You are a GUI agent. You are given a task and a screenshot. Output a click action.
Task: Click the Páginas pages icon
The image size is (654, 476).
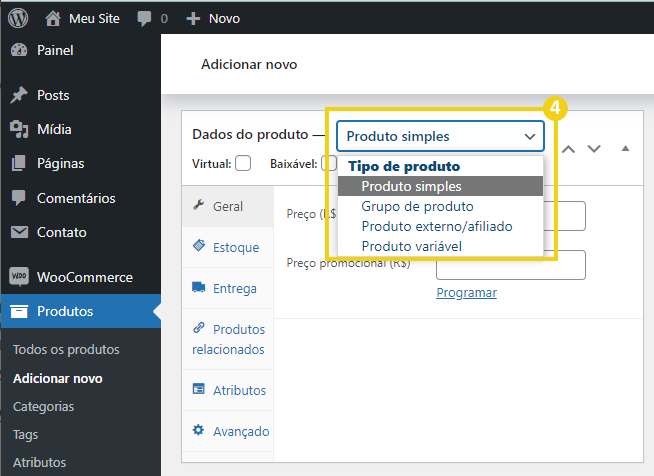tap(19, 163)
